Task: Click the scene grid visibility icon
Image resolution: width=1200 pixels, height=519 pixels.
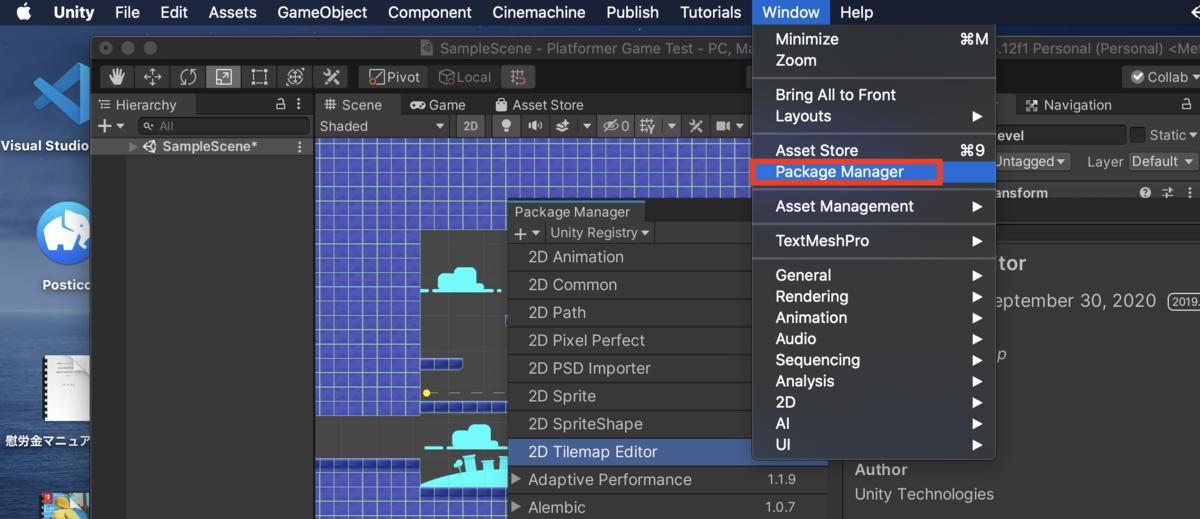Action: click(647, 126)
